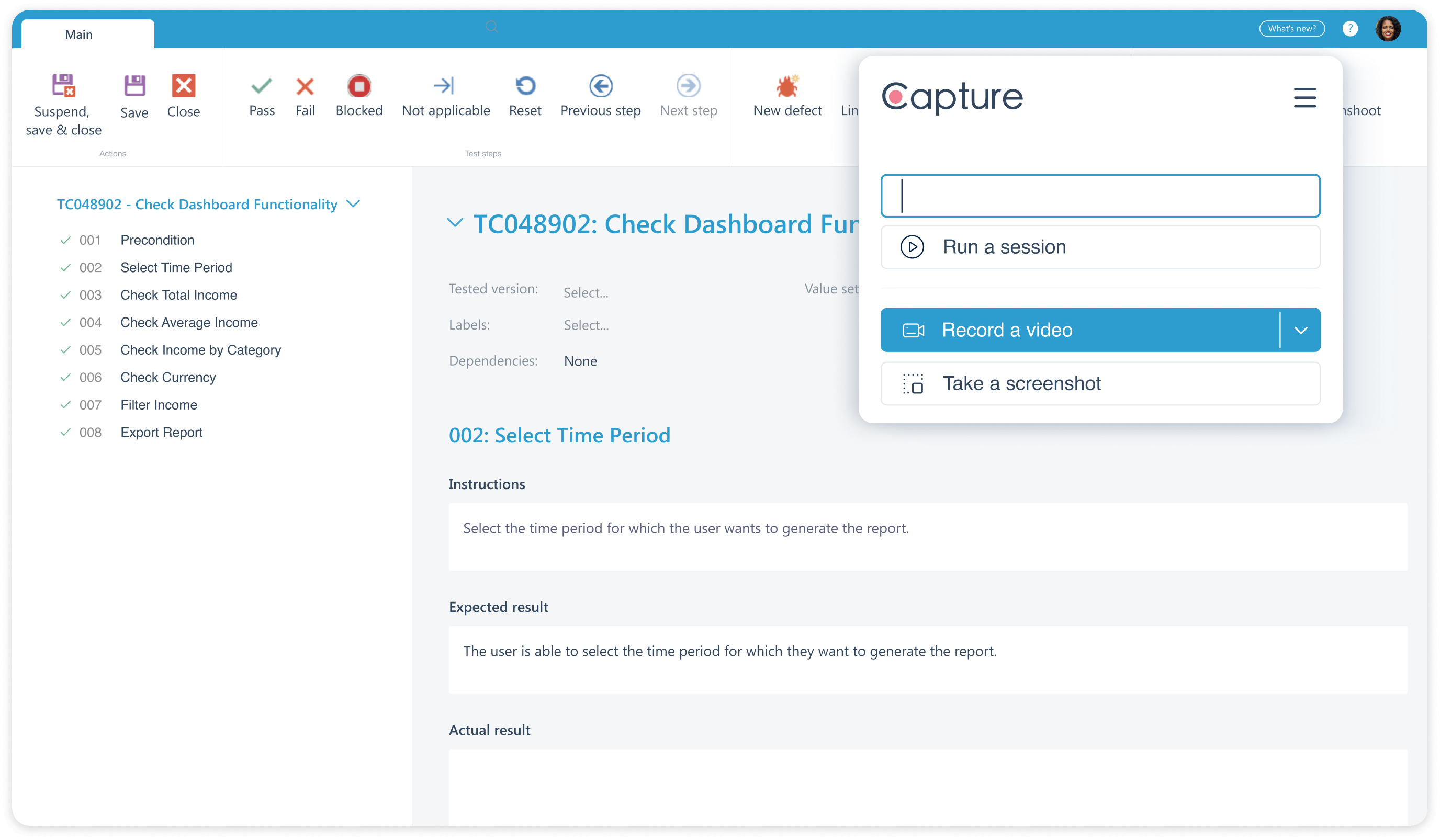Mark the step as Fail

click(x=305, y=95)
